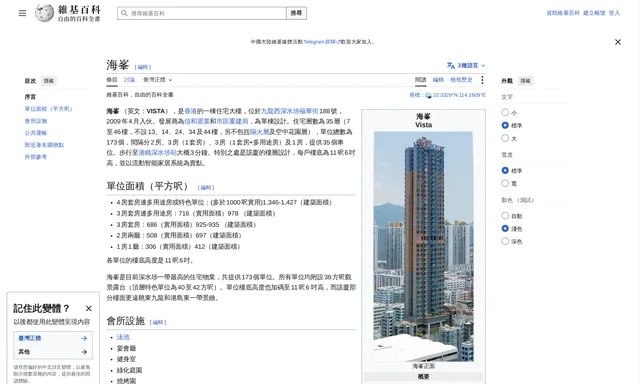Jump to 外部參考 in contents
The image size is (640, 384).
click(36, 157)
